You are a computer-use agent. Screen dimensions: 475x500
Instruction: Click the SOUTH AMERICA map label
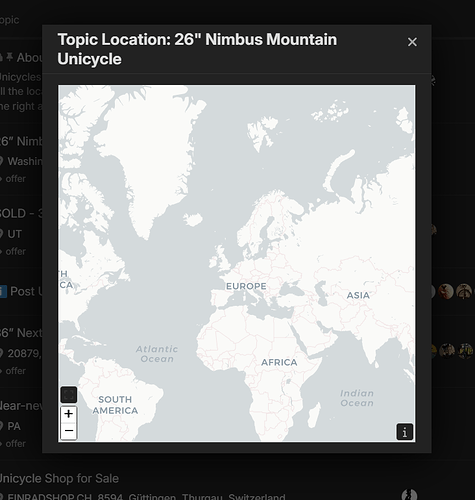coord(115,405)
